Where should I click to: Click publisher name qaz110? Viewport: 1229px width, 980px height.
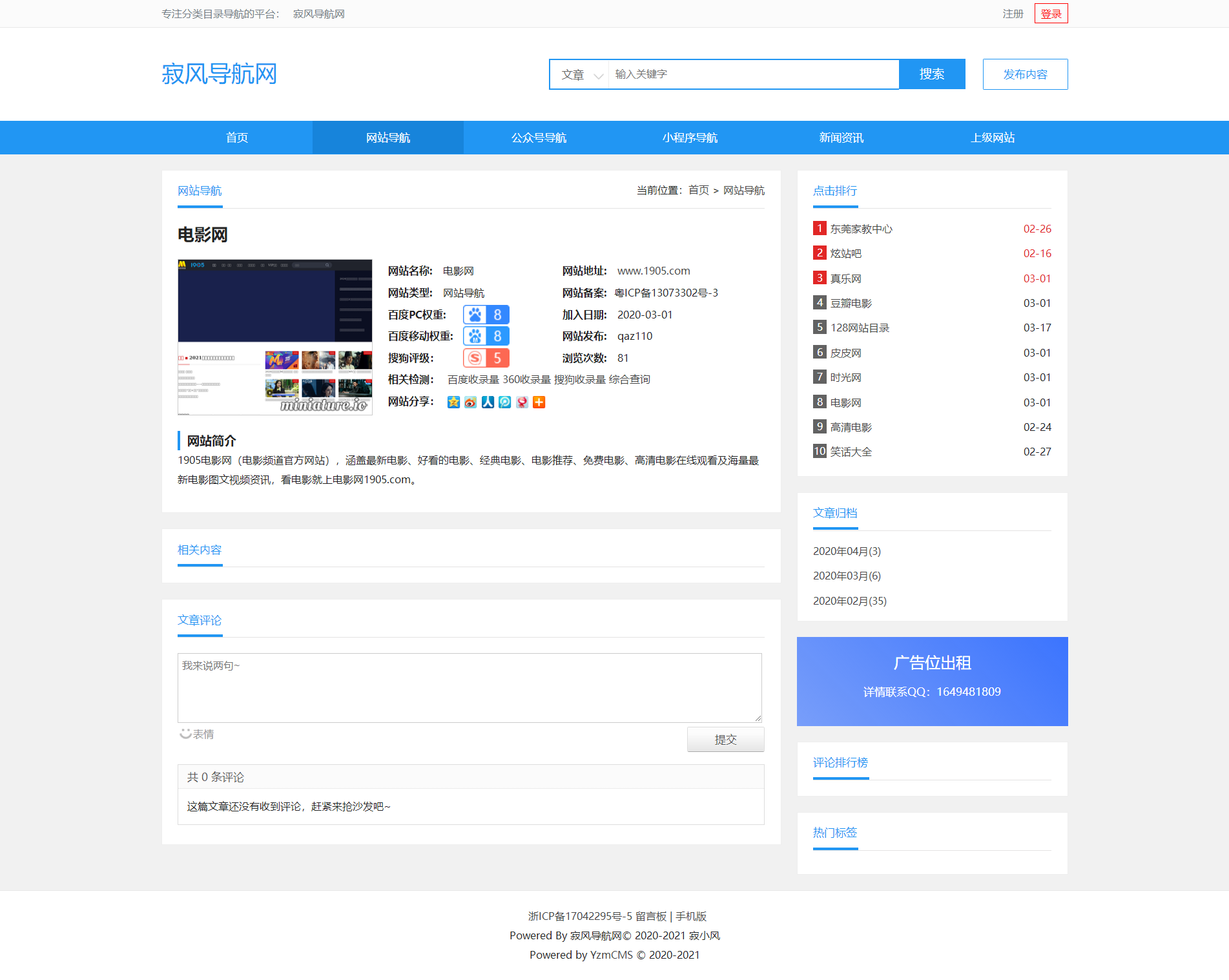click(635, 336)
